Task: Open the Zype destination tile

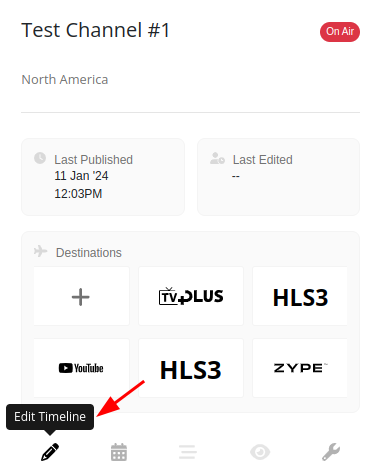Action: pos(300,368)
